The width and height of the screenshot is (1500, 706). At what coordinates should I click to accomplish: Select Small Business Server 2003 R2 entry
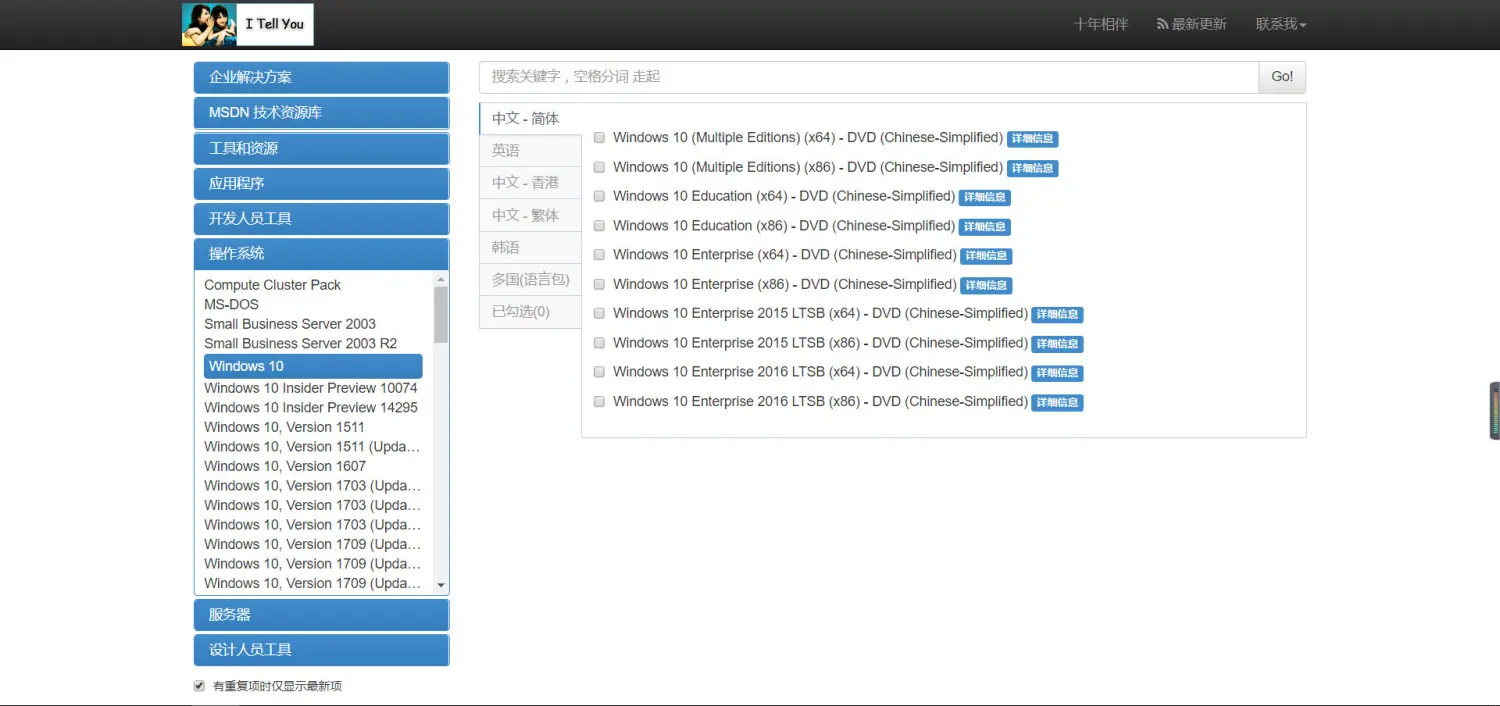click(x=300, y=343)
